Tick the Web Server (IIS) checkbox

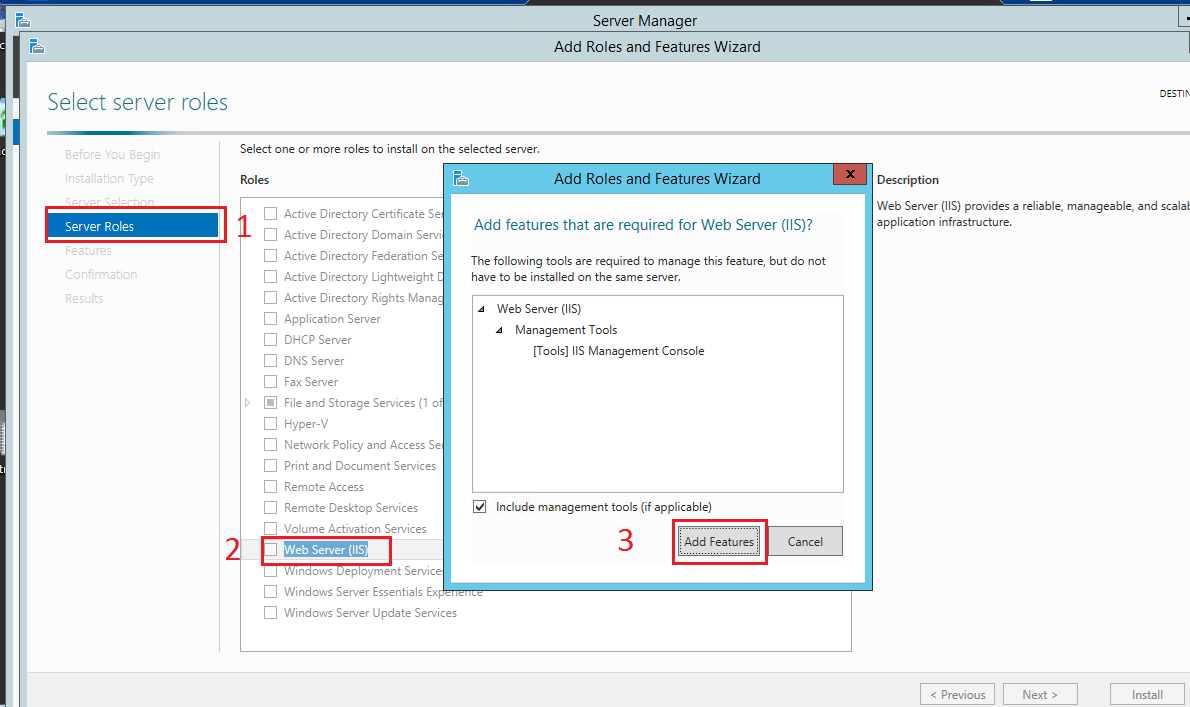(271, 550)
